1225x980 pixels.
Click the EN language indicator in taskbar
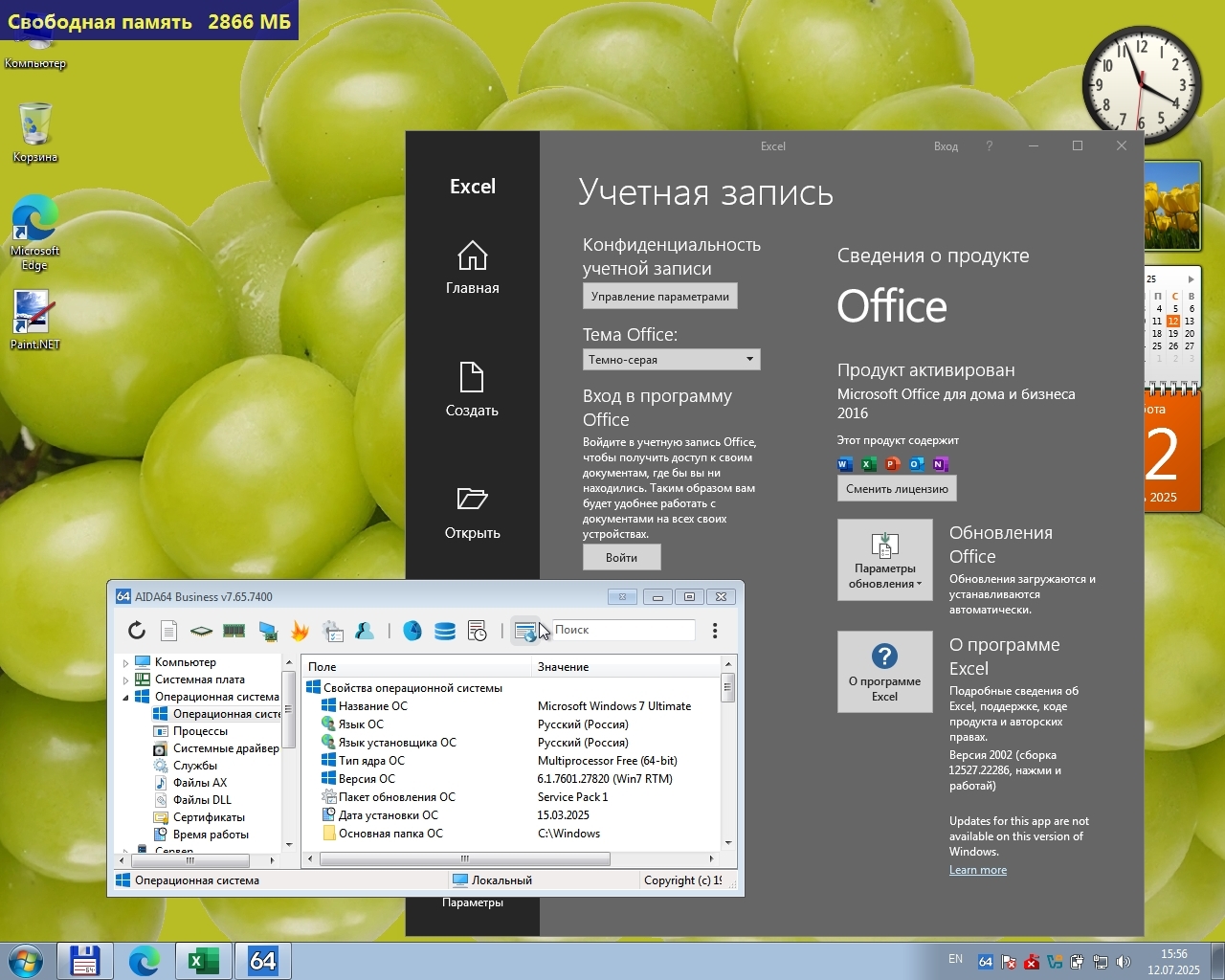tap(955, 959)
